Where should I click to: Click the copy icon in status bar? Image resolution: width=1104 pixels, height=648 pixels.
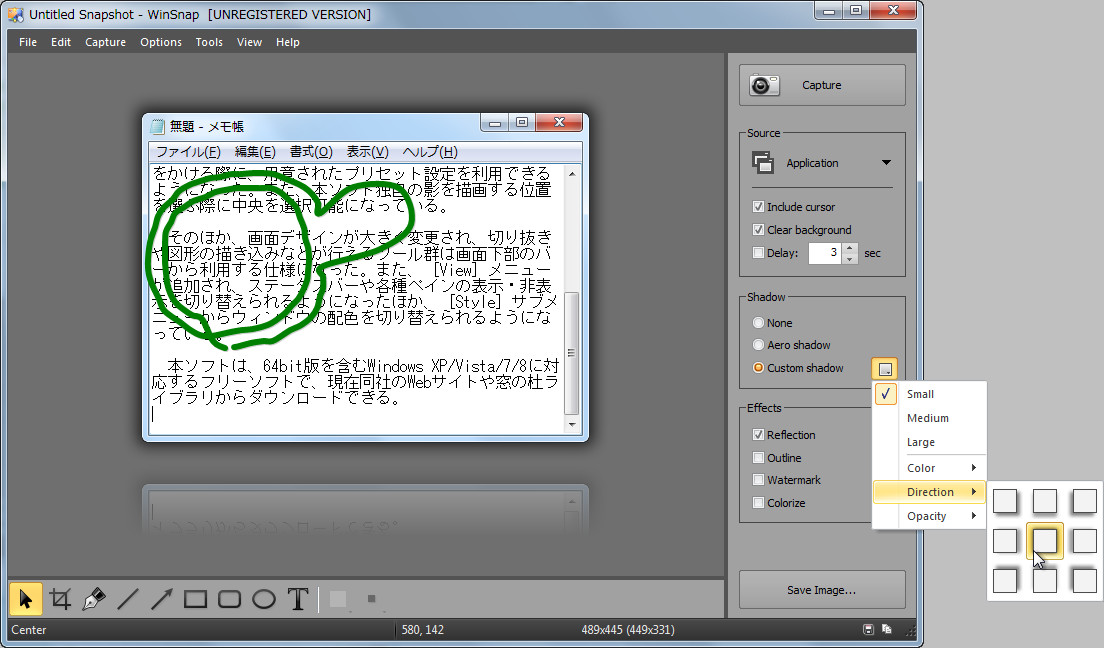886,630
